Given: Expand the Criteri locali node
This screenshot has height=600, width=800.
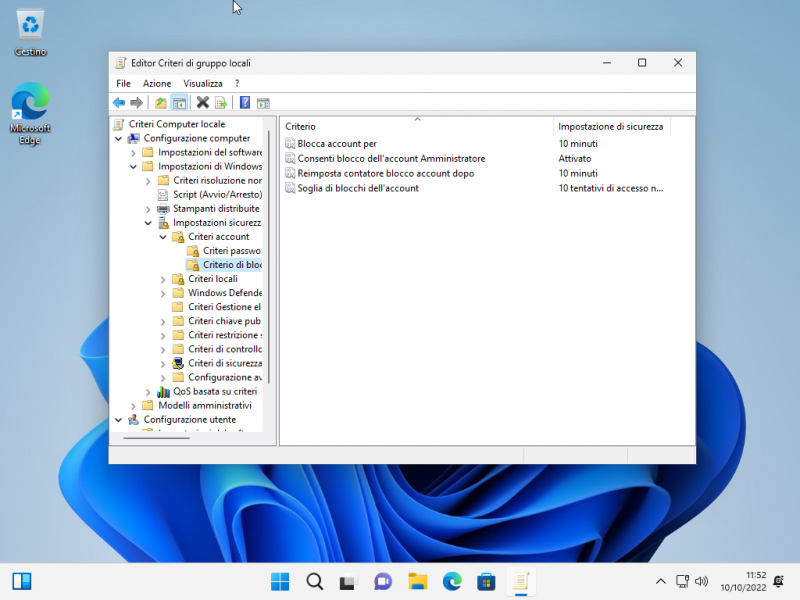Looking at the screenshot, I should tap(163, 279).
